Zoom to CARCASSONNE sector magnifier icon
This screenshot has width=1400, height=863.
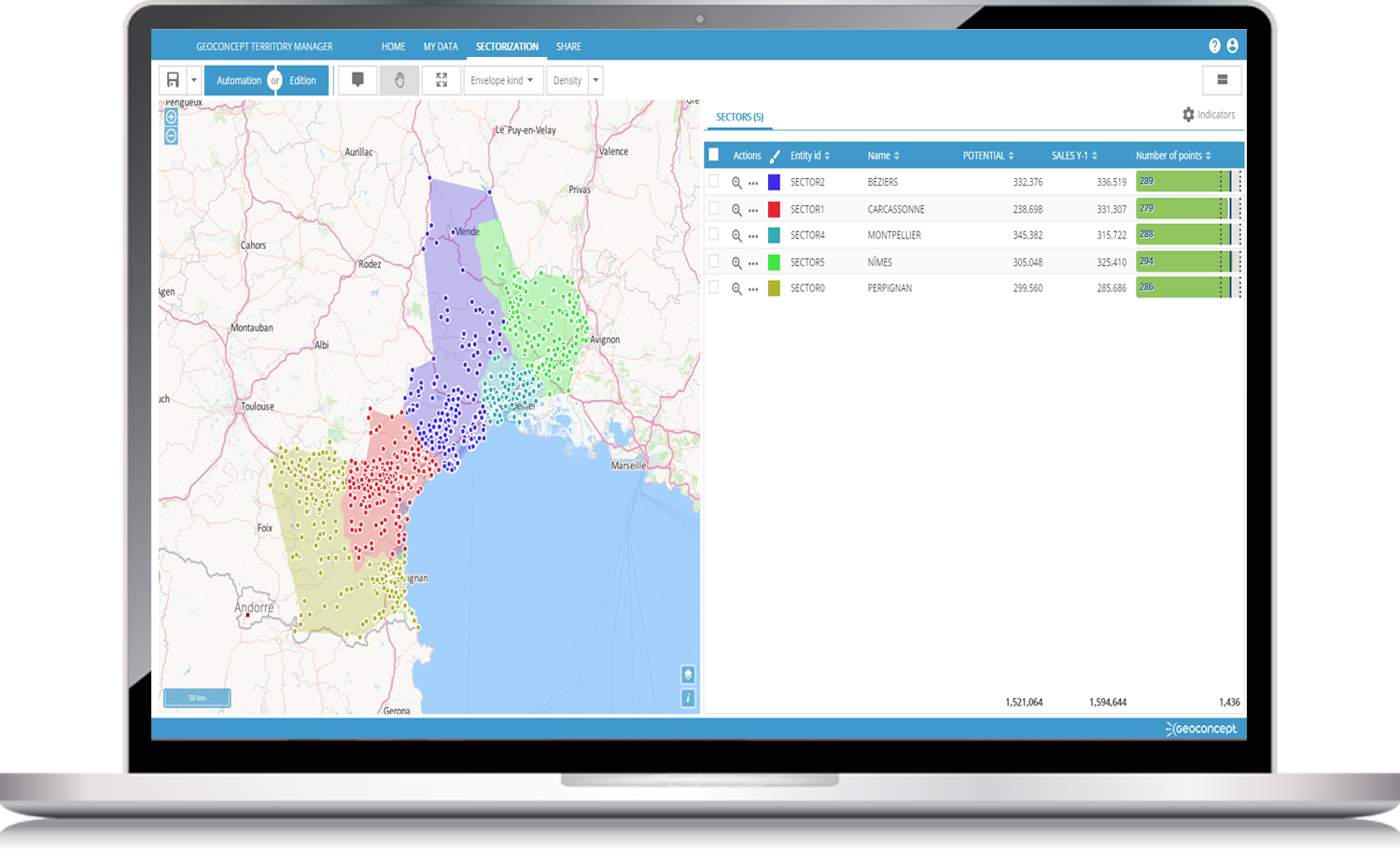(x=736, y=210)
